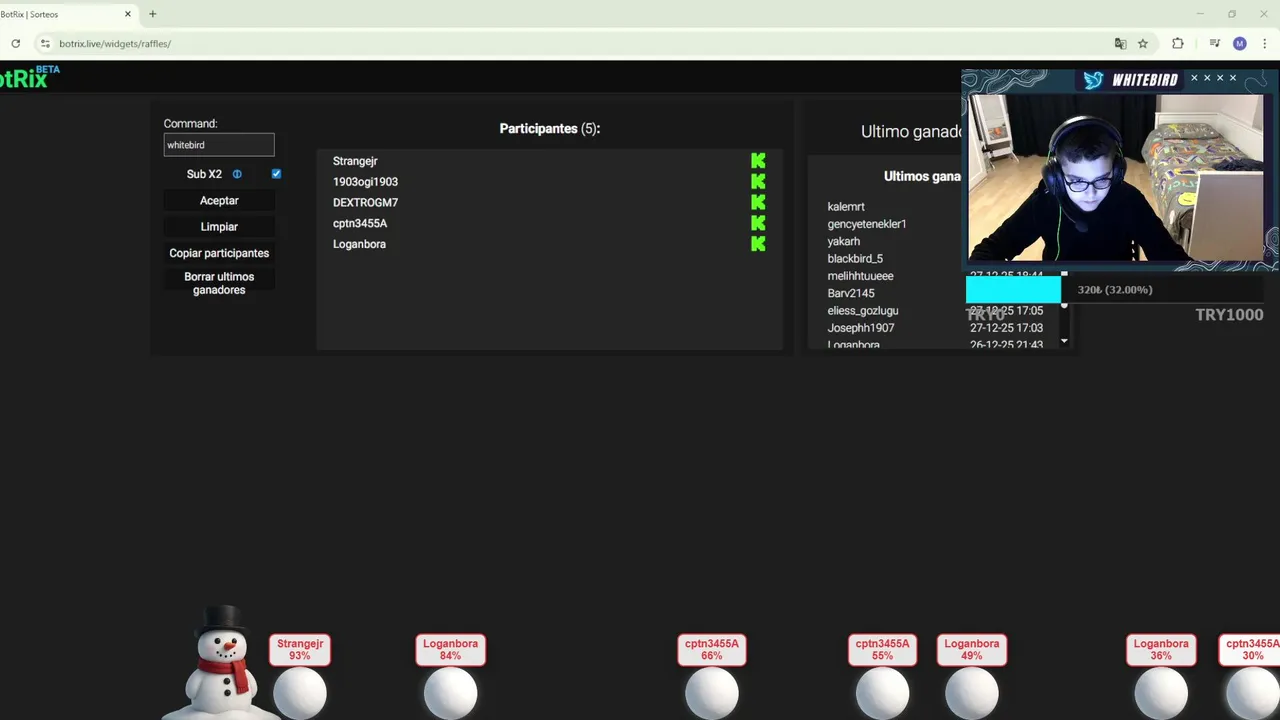
Task: Open a new browser tab
Action: (x=152, y=14)
